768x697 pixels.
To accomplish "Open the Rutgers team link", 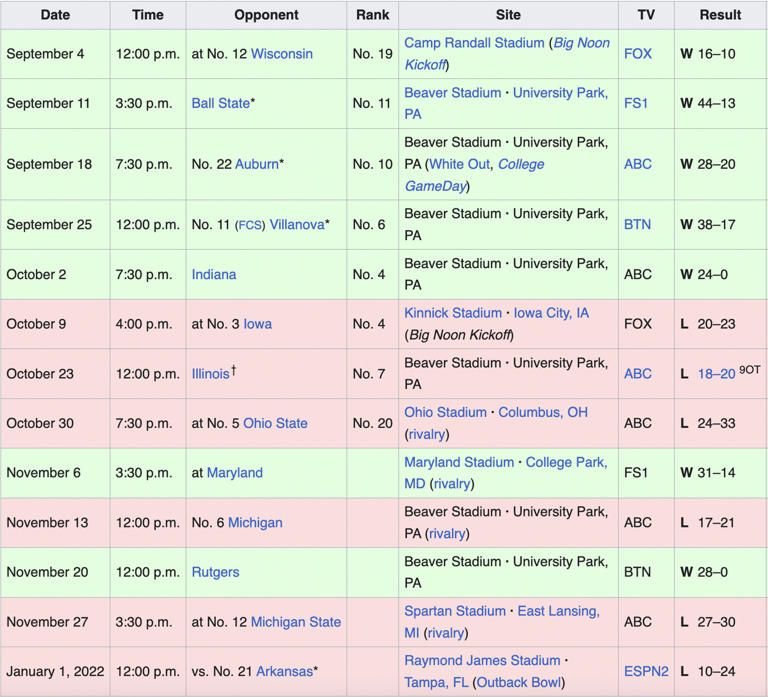I will pyautogui.click(x=217, y=572).
